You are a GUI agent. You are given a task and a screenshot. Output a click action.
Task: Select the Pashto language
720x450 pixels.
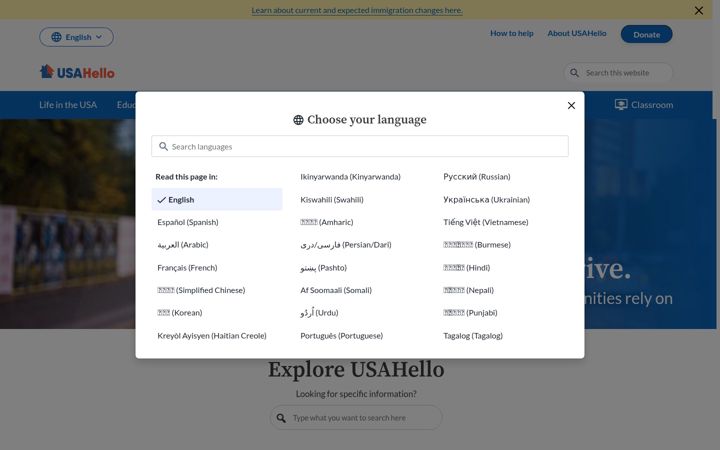pos(324,268)
